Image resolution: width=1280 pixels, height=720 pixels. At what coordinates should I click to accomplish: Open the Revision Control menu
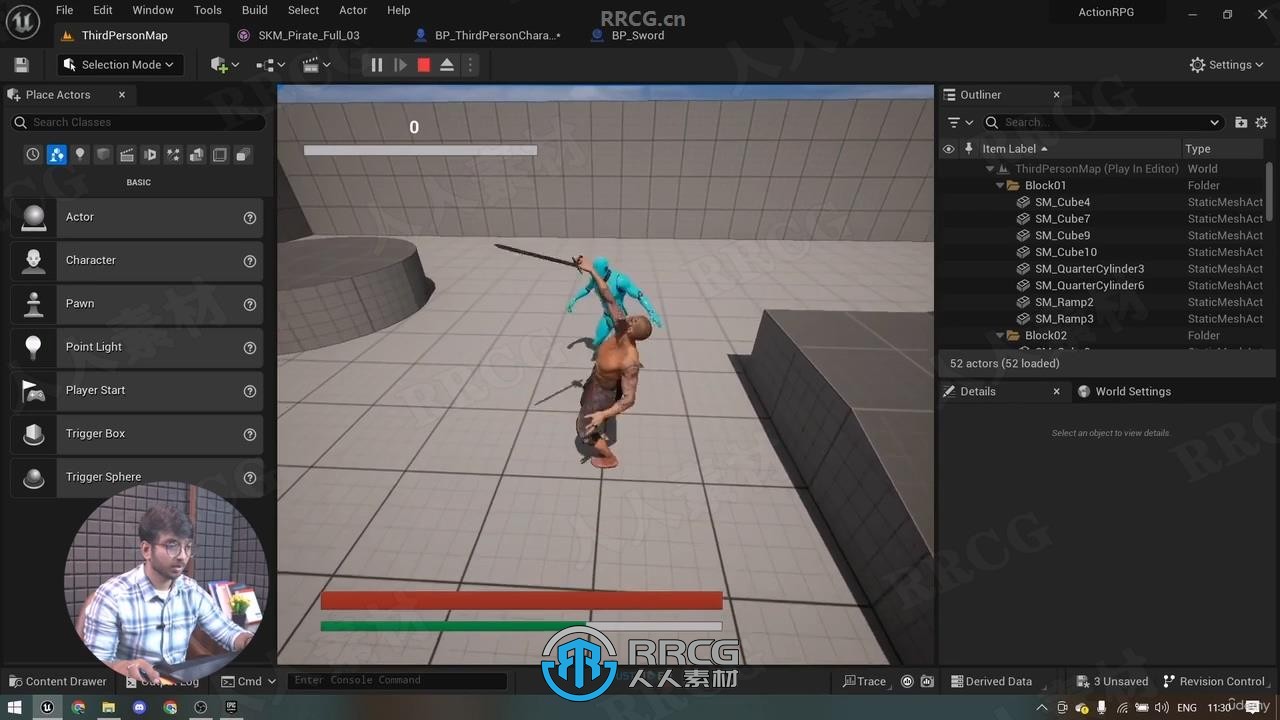pyautogui.click(x=1214, y=681)
